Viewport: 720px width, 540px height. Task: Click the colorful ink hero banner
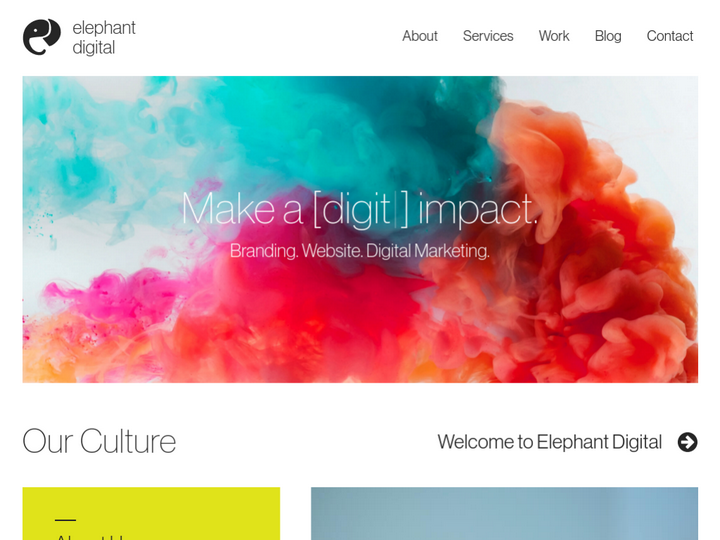[x=360, y=230]
